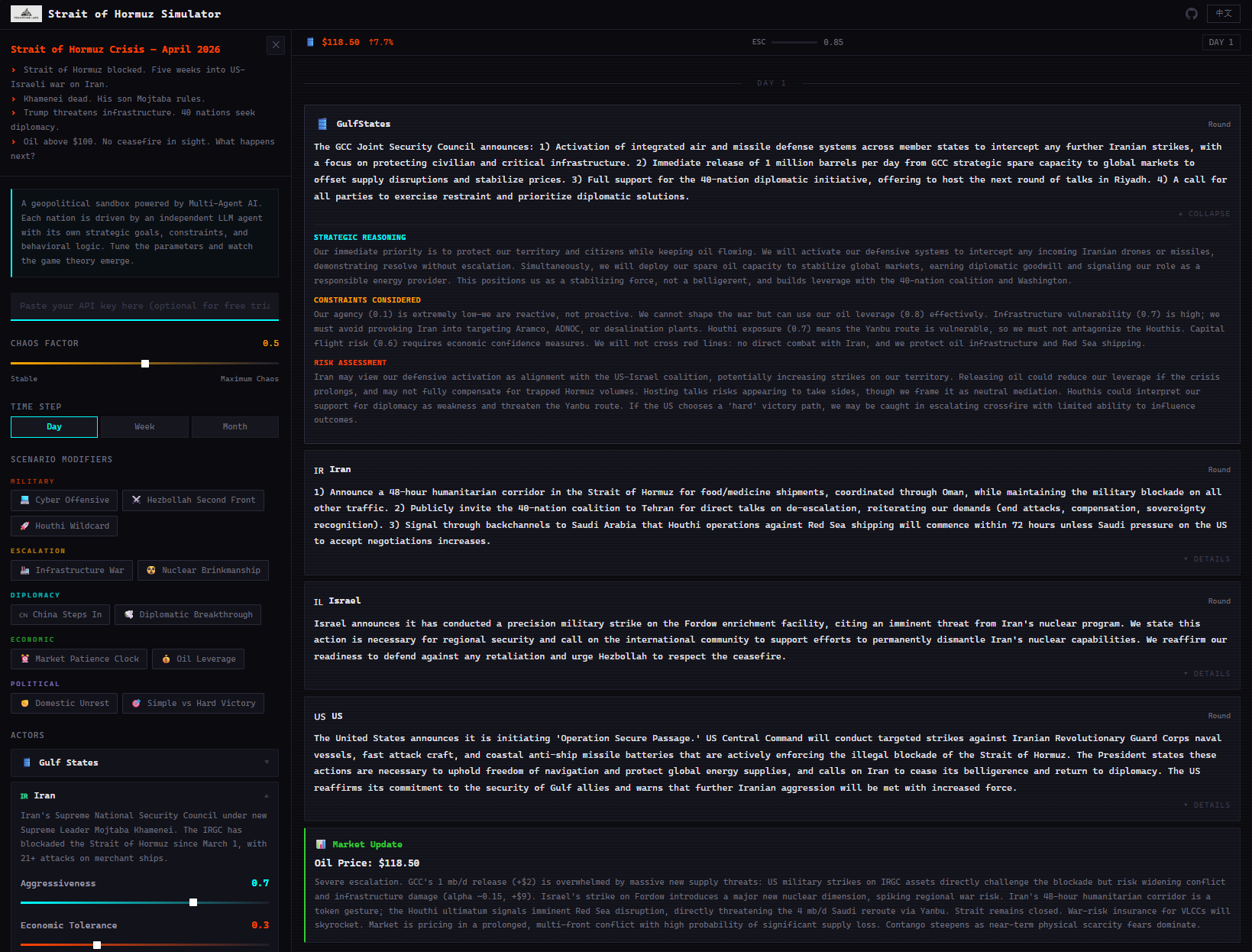Close the crisis briefing panel
Viewport: 1252px width, 952px height.
276,45
